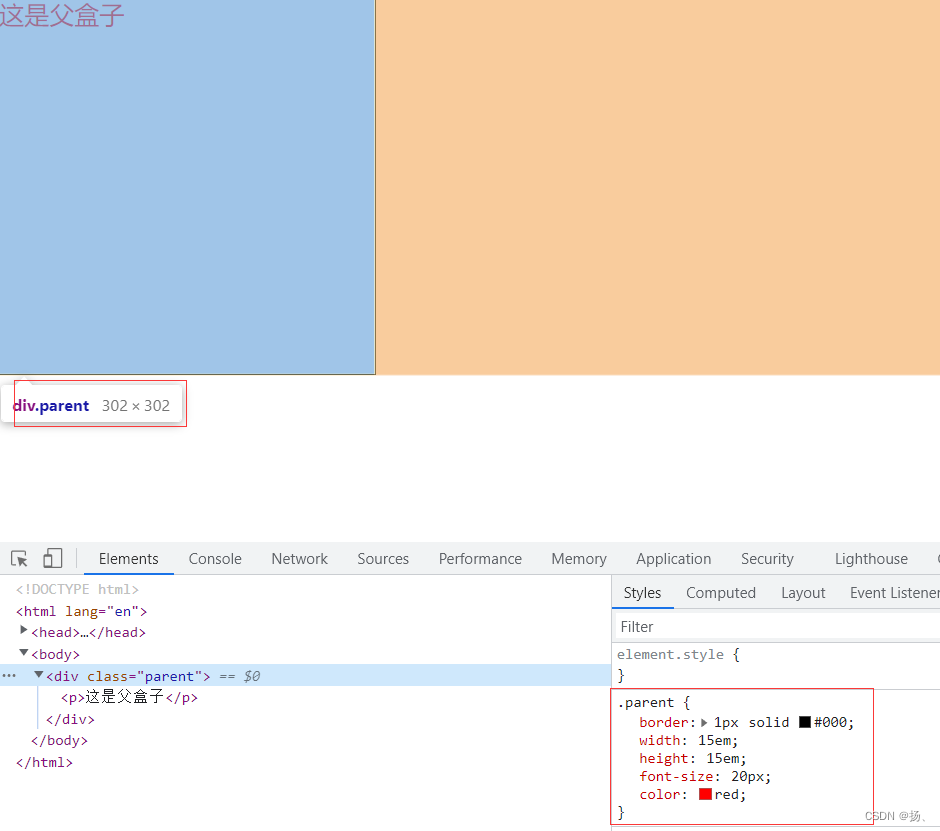Switch to the Security tab

click(x=767, y=559)
